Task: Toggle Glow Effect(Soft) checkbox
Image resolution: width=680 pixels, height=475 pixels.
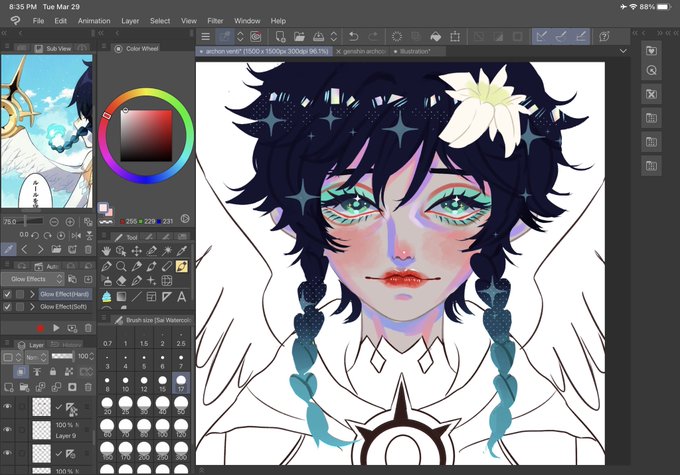Action: click(x=7, y=307)
